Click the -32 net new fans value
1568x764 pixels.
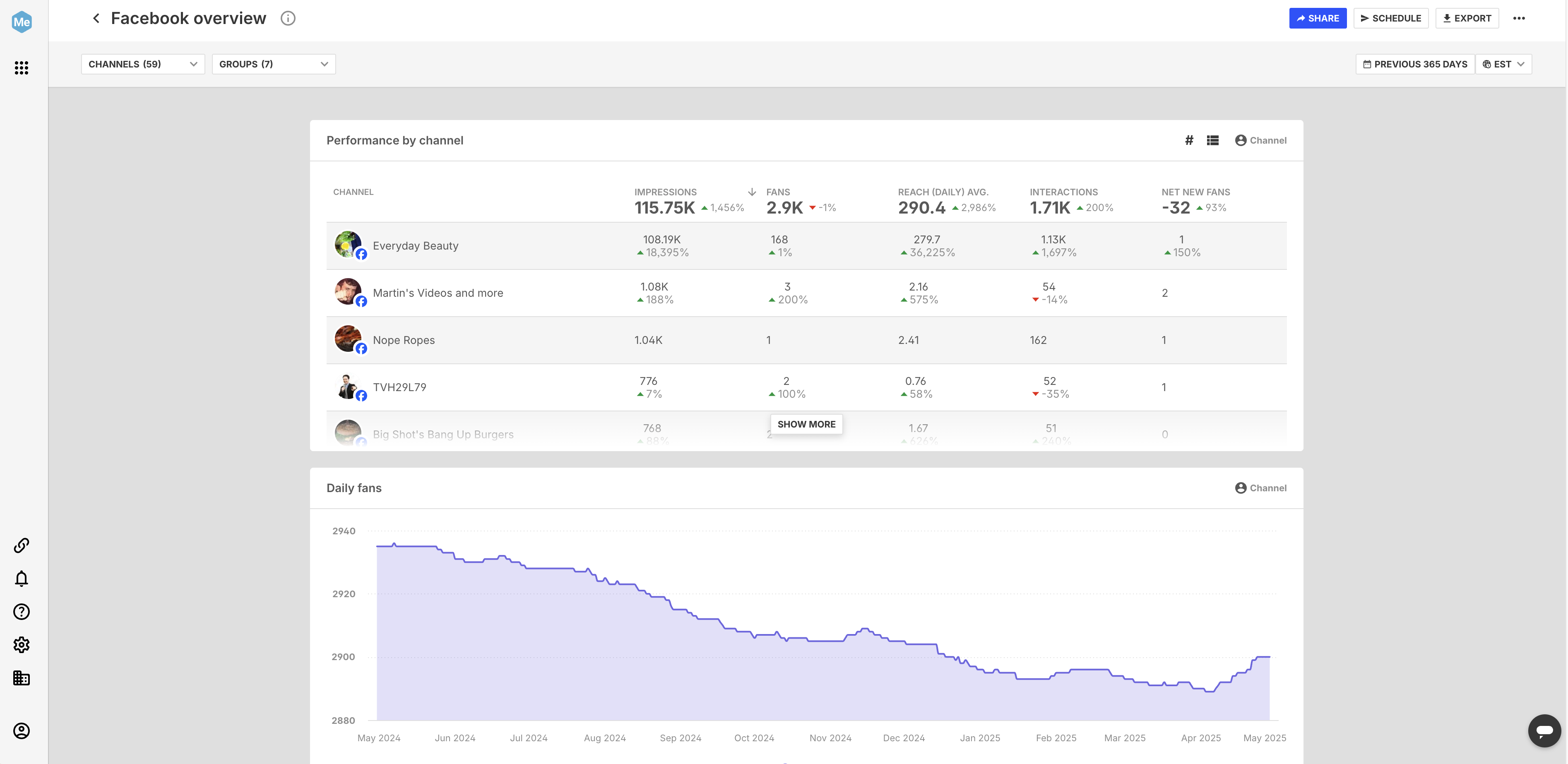(x=1176, y=208)
